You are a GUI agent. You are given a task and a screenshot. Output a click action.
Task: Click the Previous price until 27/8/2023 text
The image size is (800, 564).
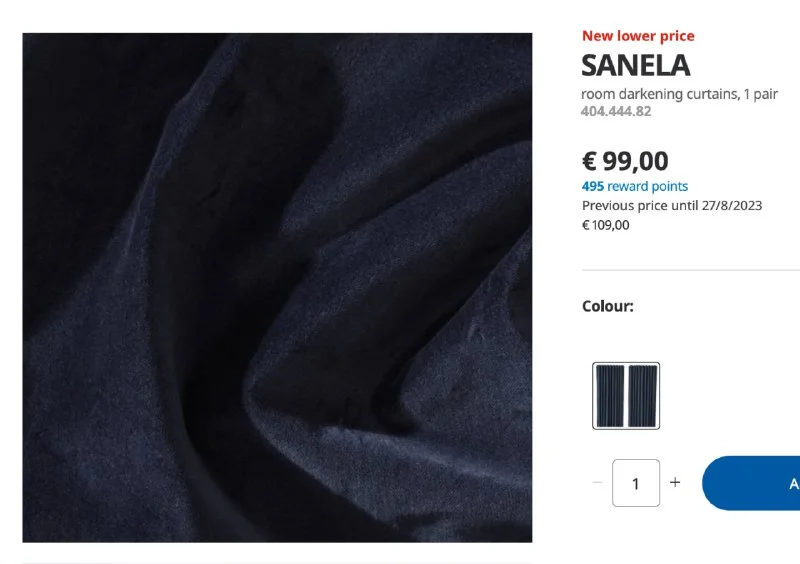[x=672, y=206]
